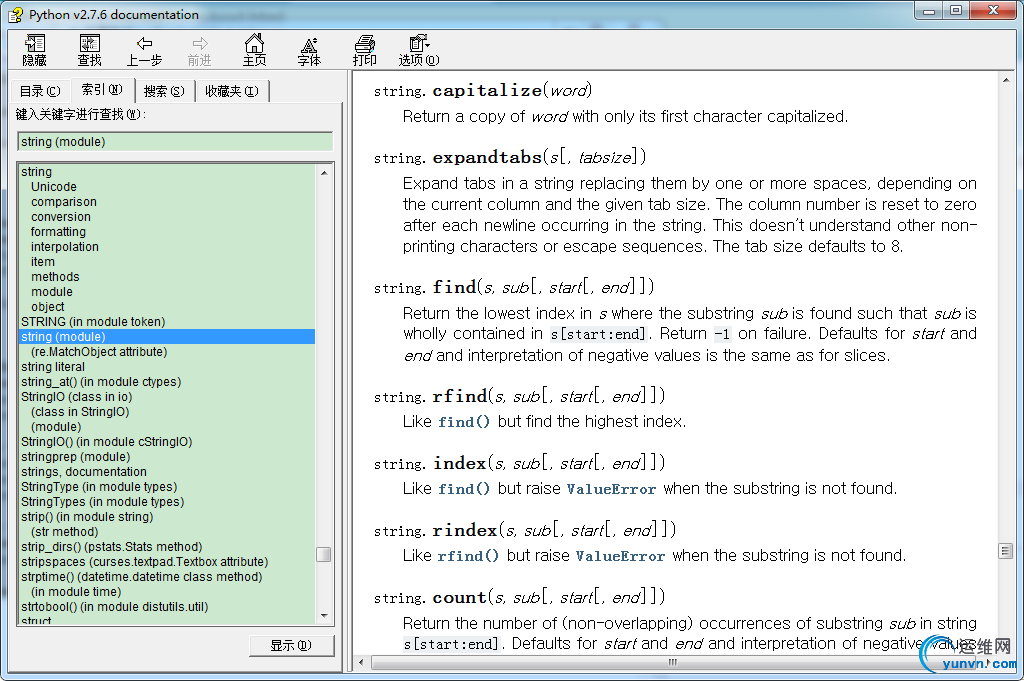Open the ValueError link under index

click(x=611, y=489)
